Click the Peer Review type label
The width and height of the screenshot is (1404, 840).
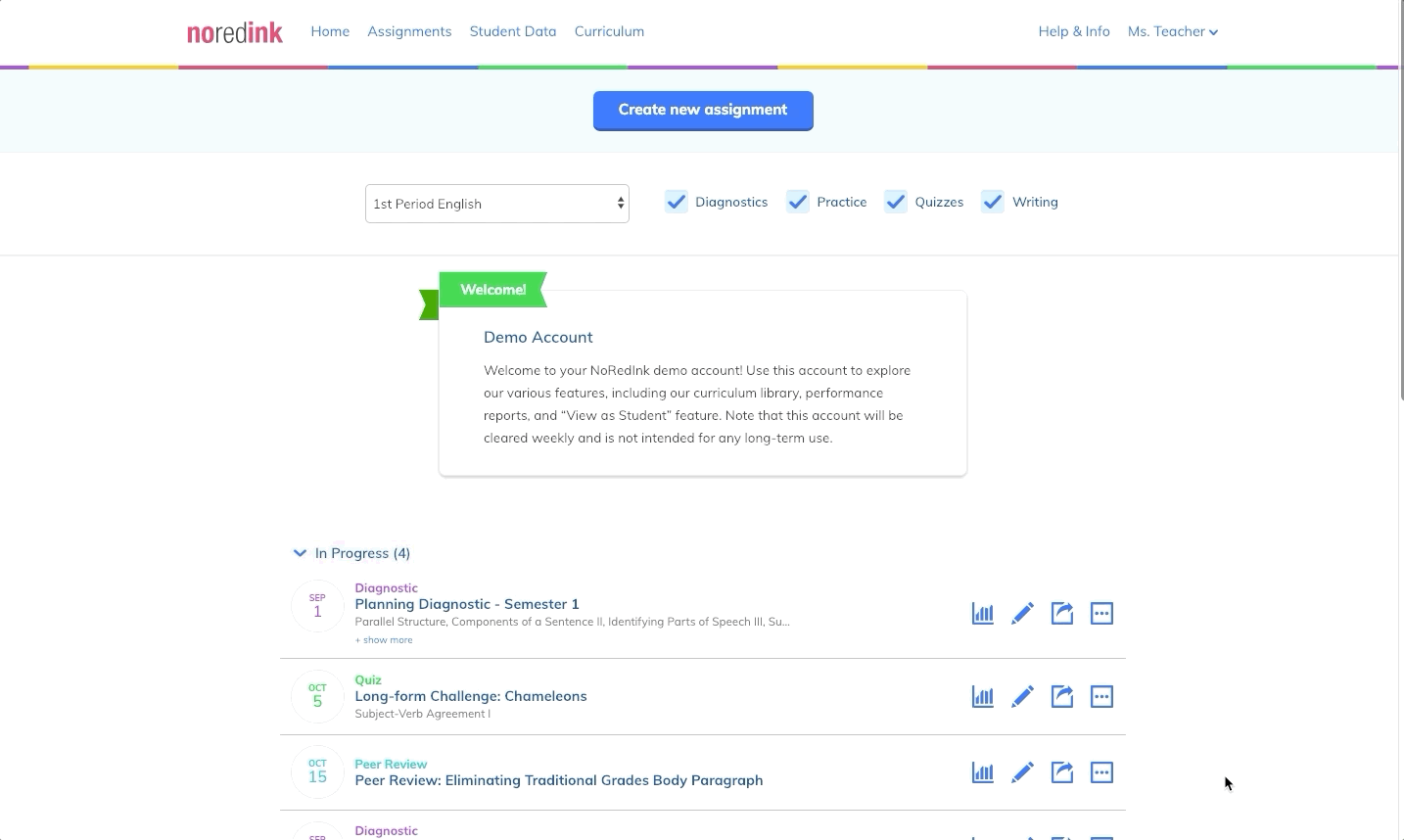coord(391,765)
